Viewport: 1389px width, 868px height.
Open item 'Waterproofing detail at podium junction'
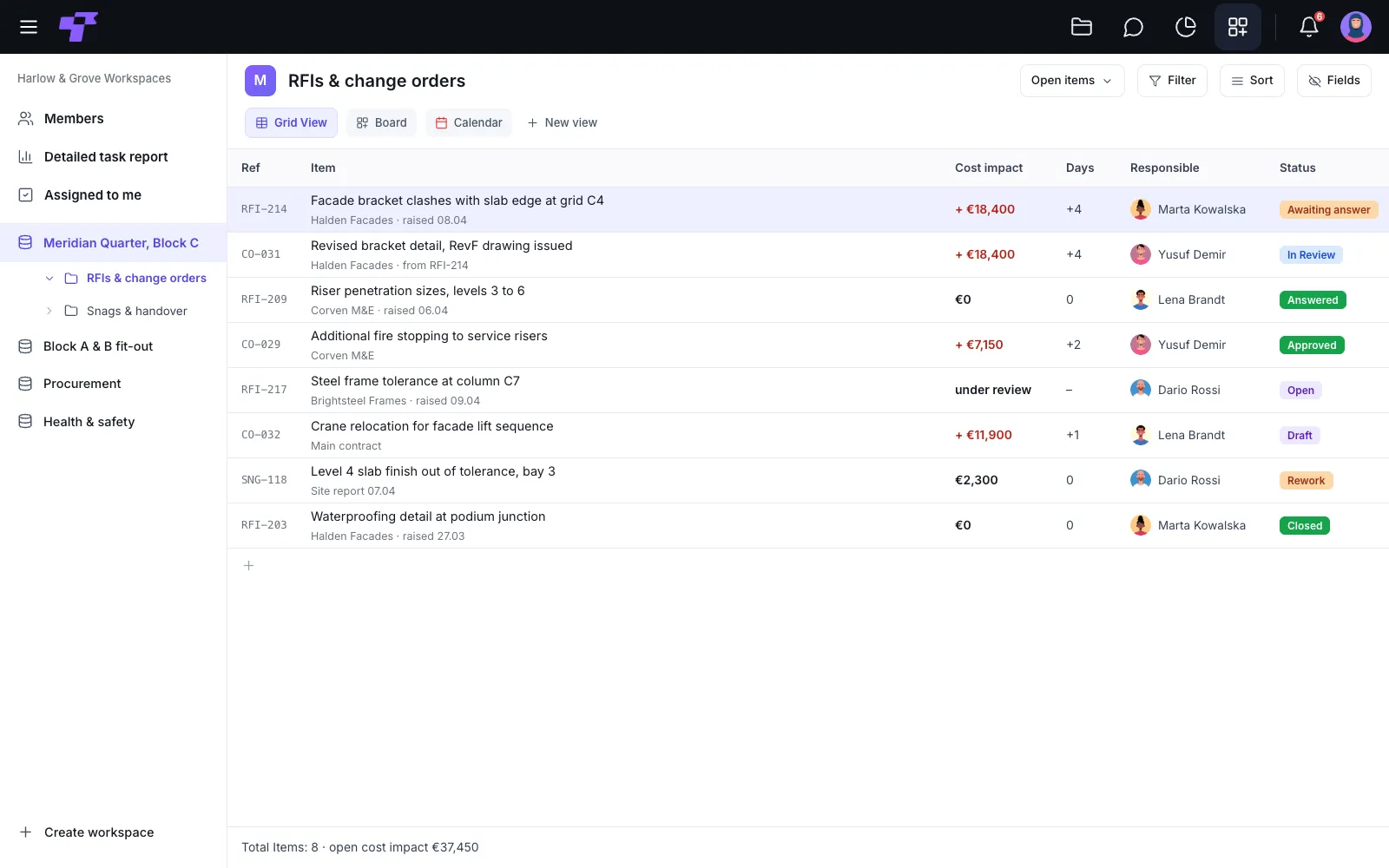point(428,516)
